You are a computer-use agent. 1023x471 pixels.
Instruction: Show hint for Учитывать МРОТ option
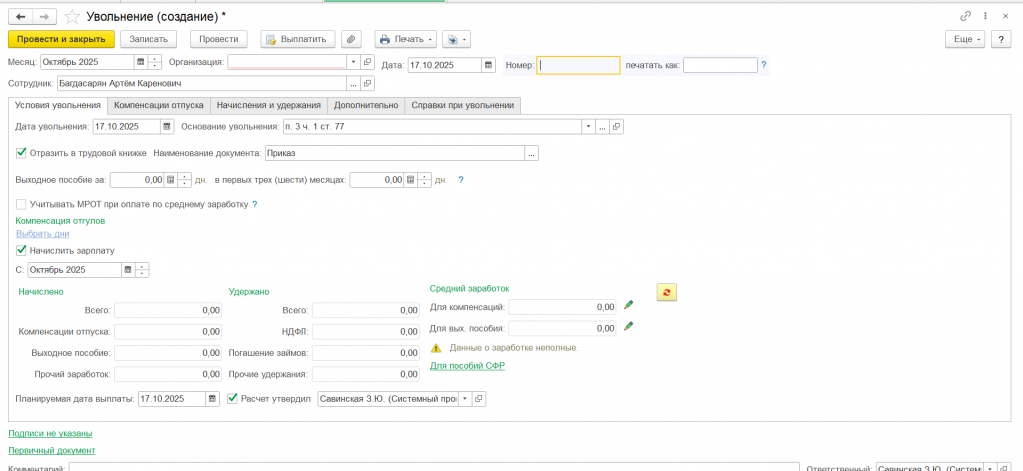[x=254, y=204]
